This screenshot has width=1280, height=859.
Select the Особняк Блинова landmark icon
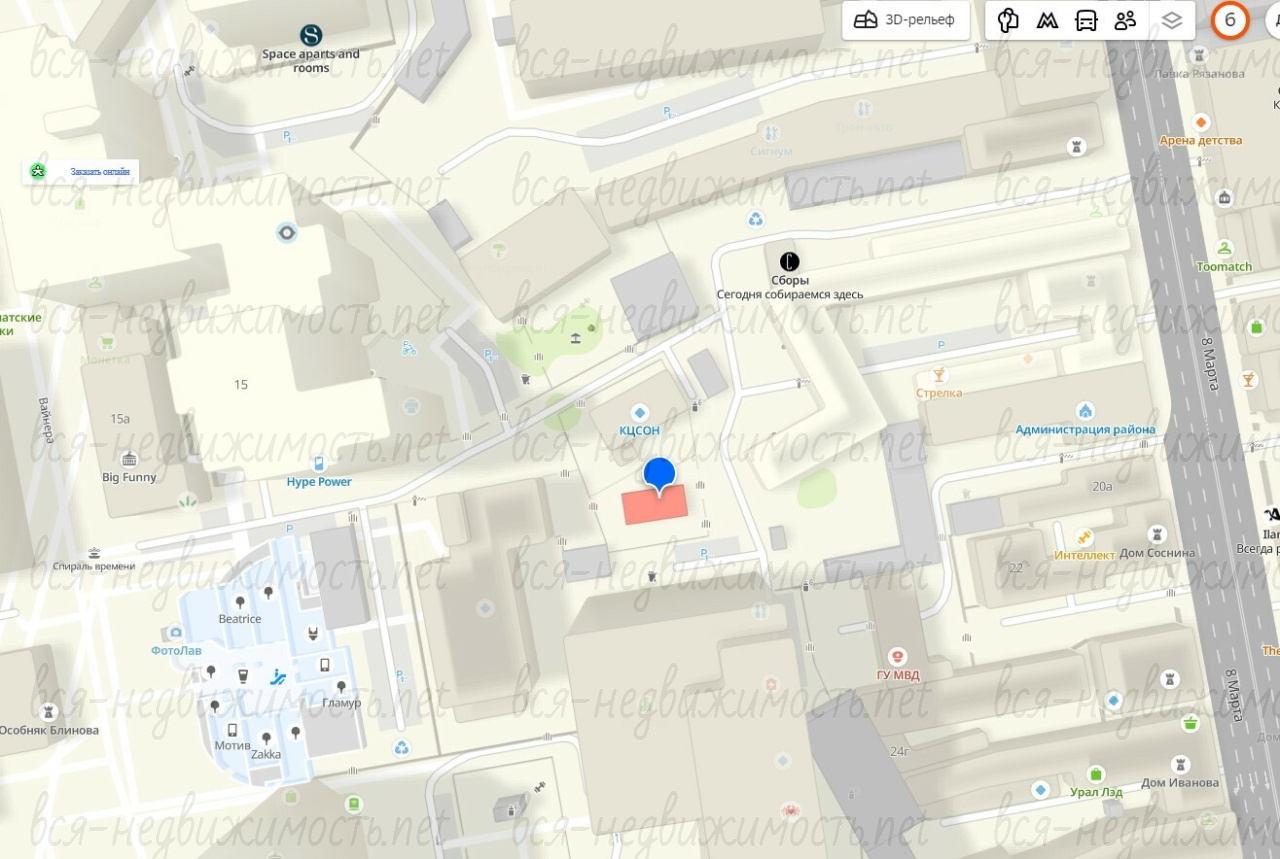(x=48, y=711)
